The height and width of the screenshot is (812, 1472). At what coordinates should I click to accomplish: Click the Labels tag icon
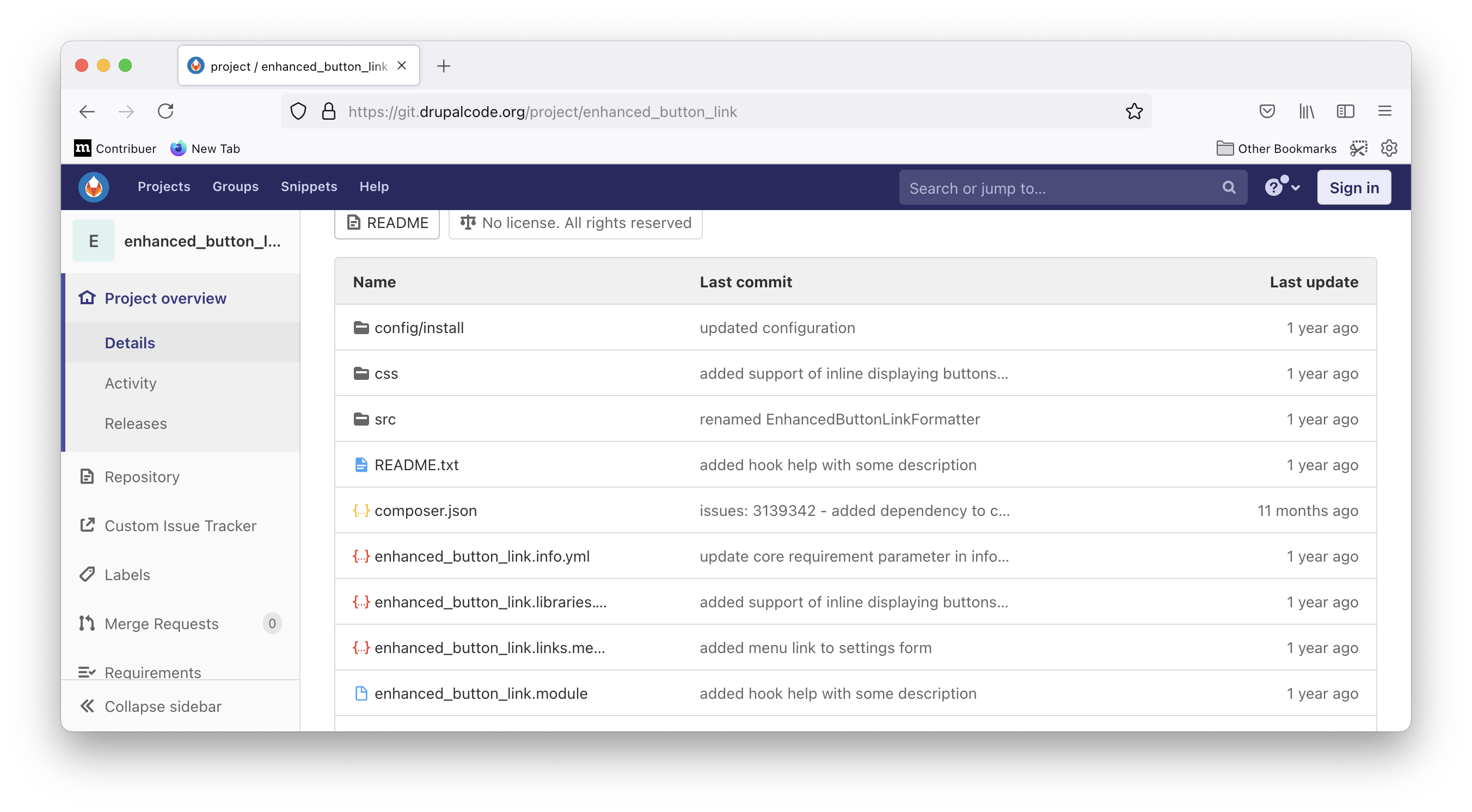(87, 574)
